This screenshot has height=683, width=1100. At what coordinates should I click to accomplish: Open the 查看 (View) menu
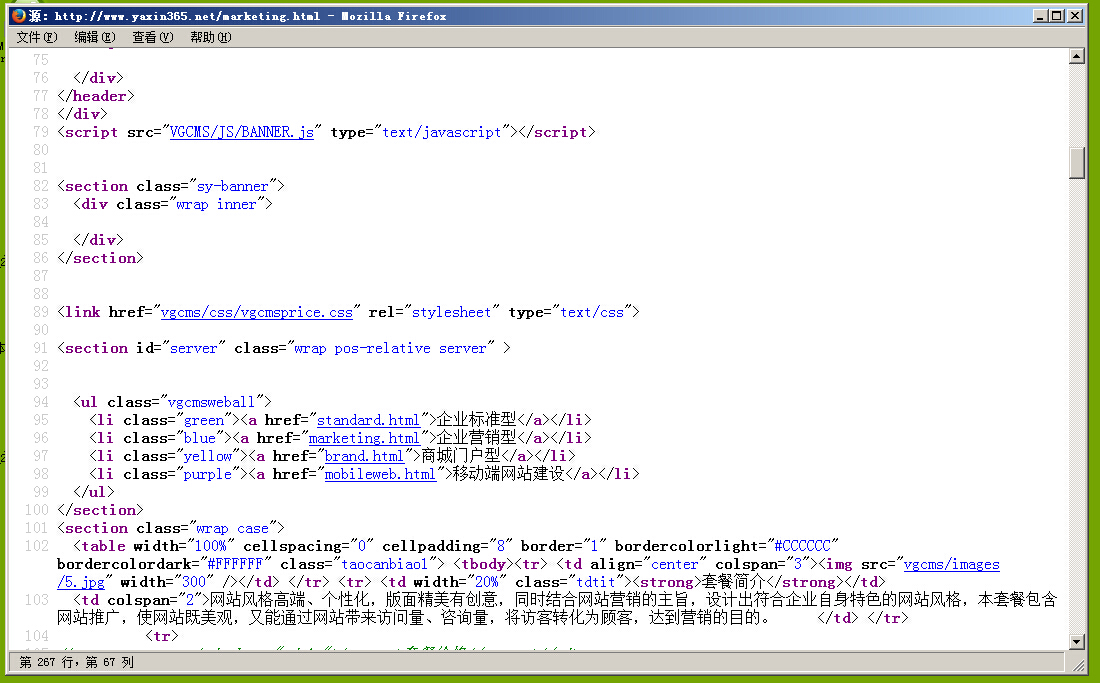[152, 37]
